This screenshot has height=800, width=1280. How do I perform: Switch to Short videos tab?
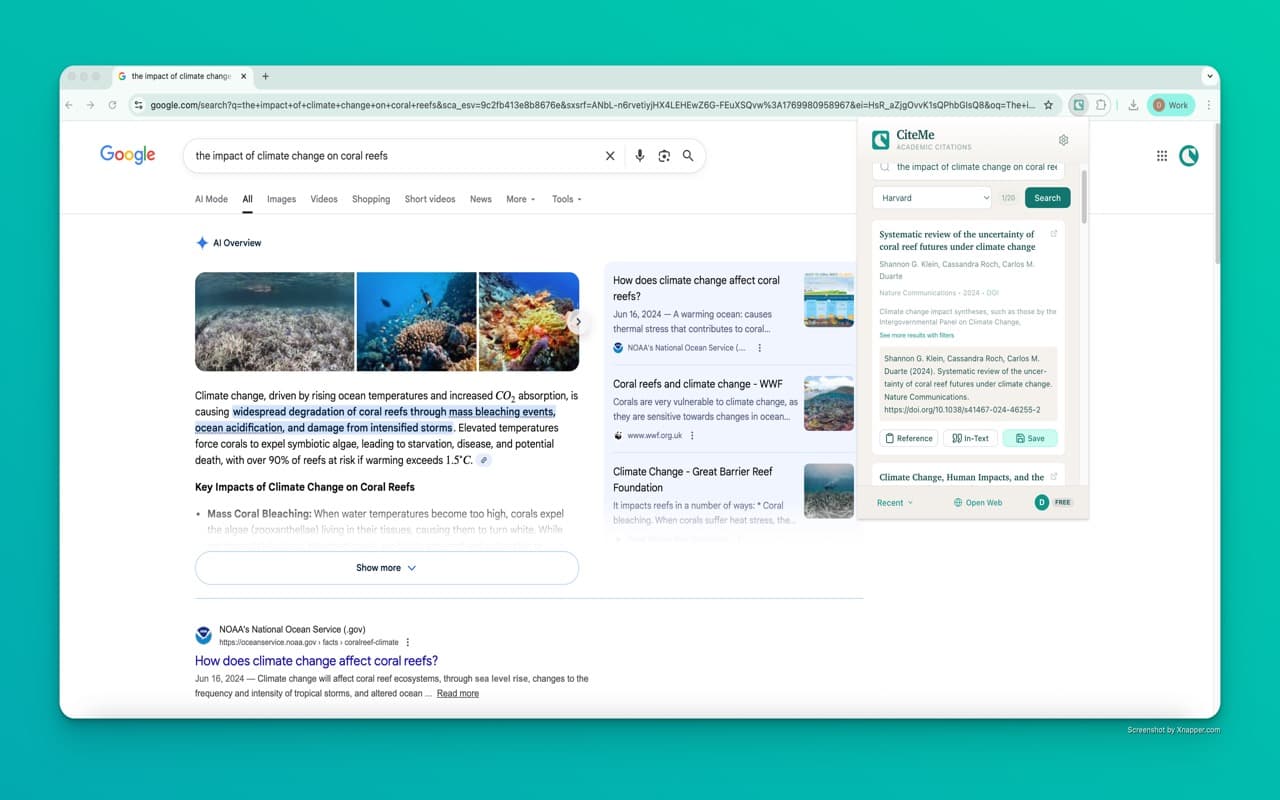(430, 199)
